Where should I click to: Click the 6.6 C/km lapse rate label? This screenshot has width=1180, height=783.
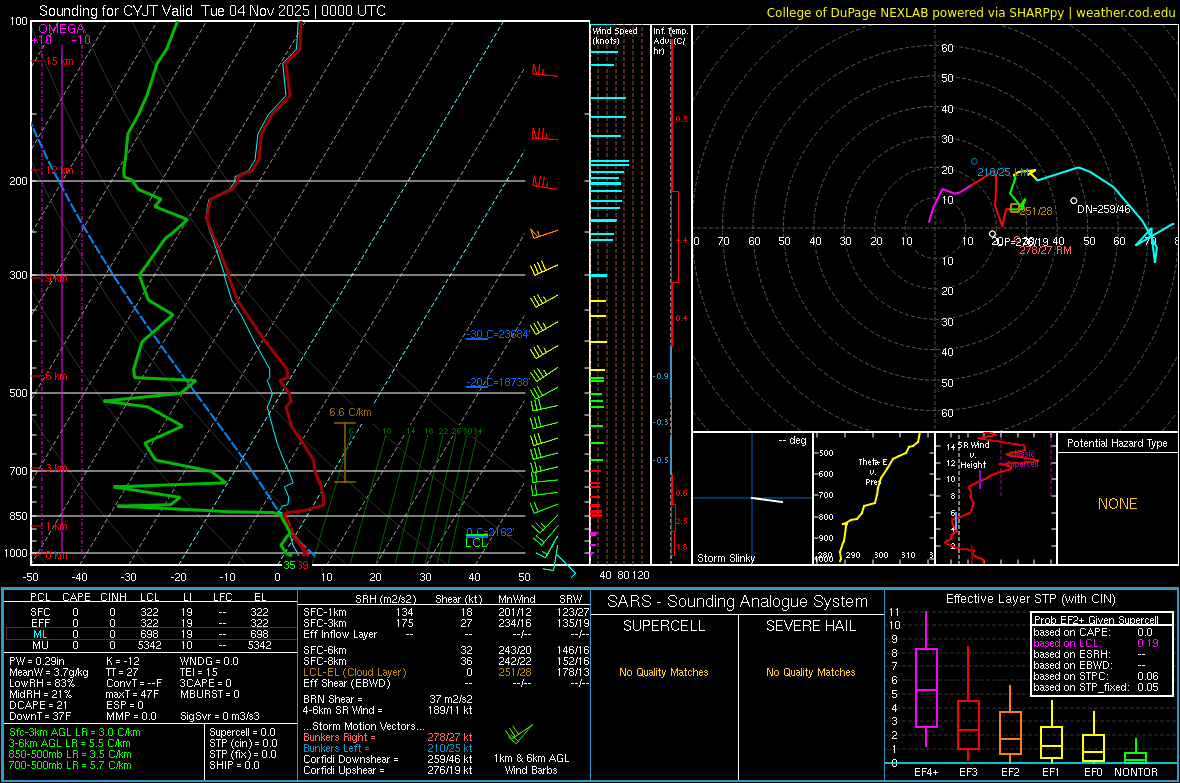(x=350, y=412)
